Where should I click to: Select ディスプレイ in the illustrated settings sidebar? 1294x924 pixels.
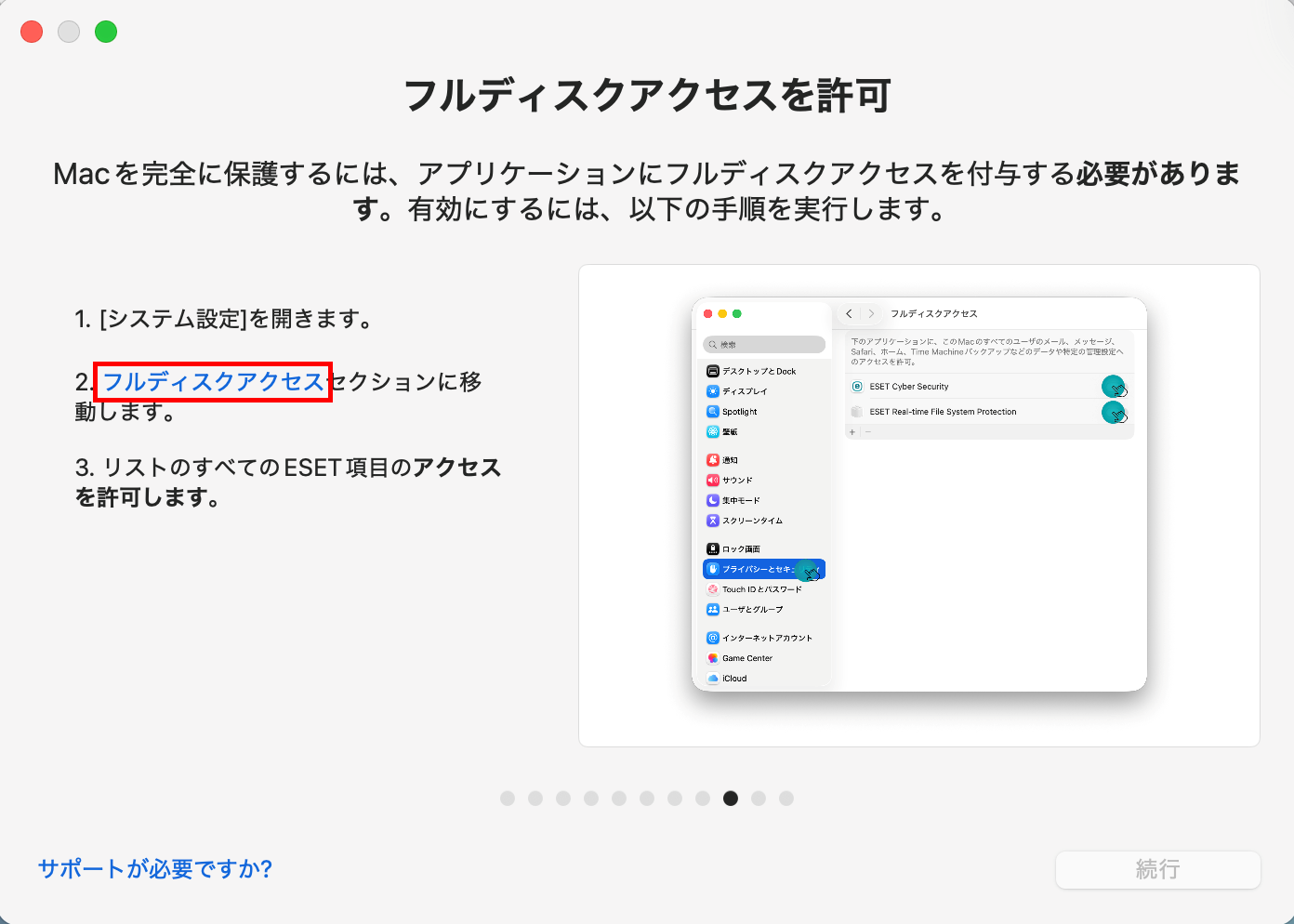pos(764,391)
